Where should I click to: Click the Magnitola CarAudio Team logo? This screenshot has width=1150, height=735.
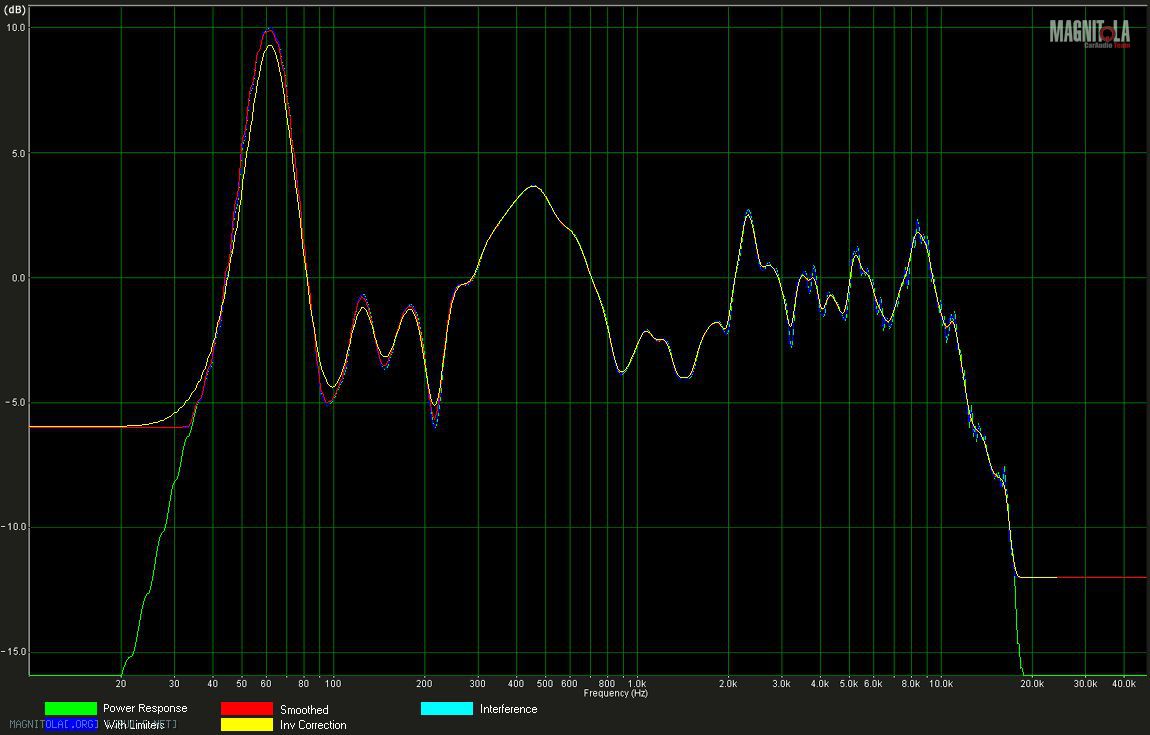pyautogui.click(x=1089, y=33)
